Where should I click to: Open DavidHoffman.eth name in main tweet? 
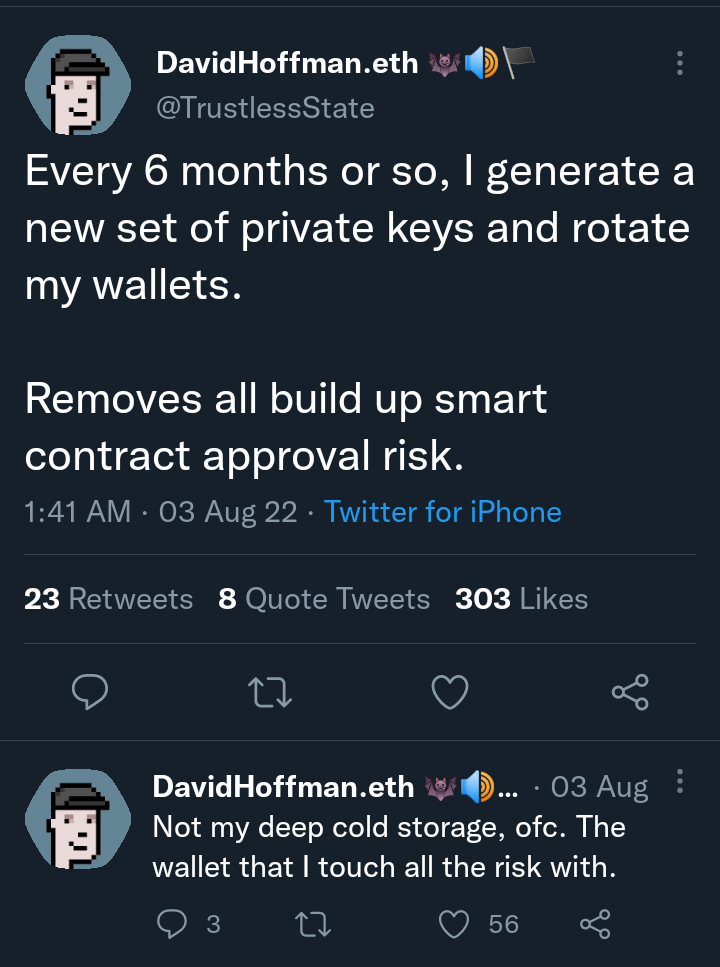pyautogui.click(x=287, y=63)
